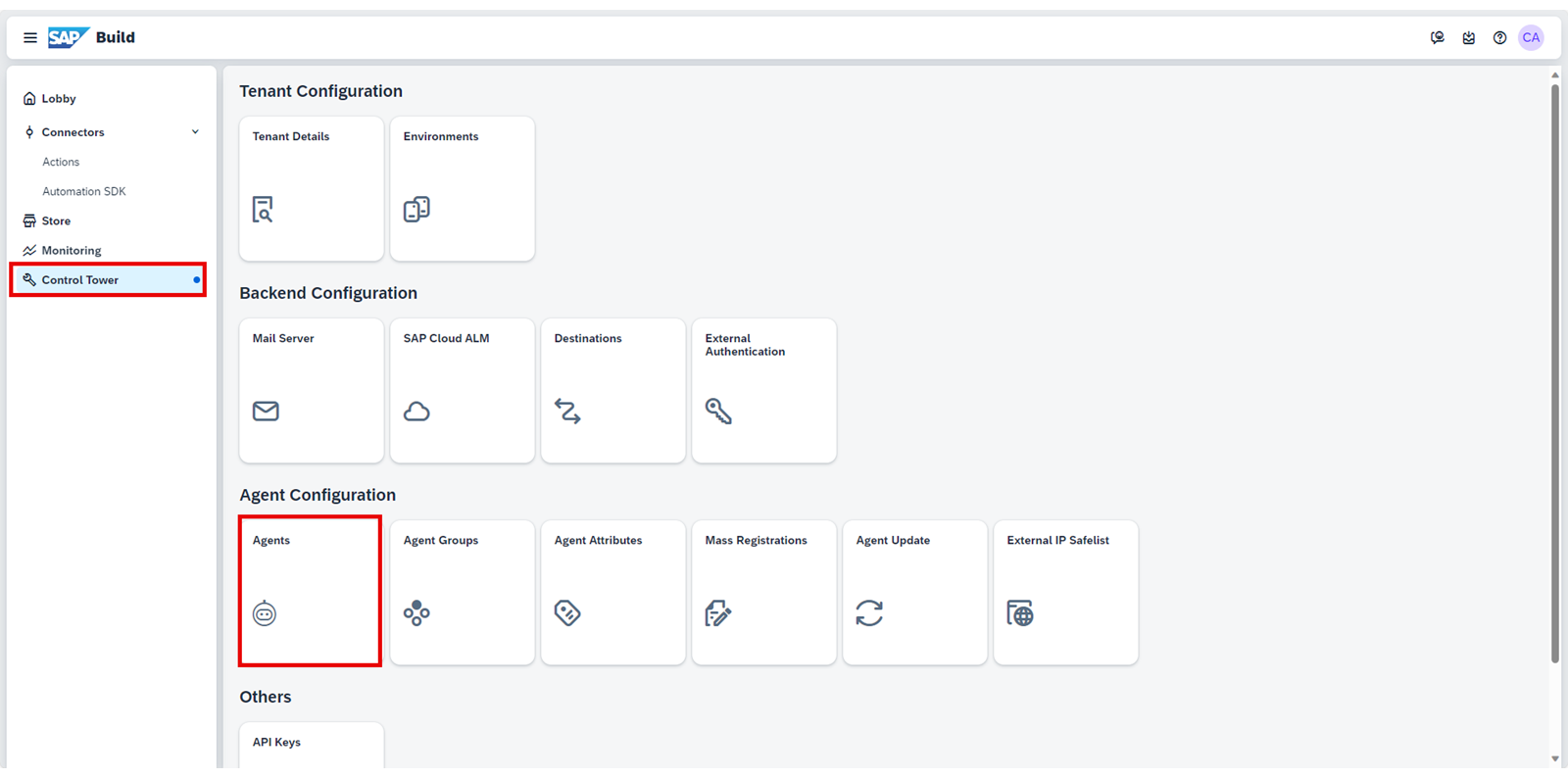Click the Build product title
Image resolution: width=1568 pixels, height=778 pixels.
(x=116, y=37)
